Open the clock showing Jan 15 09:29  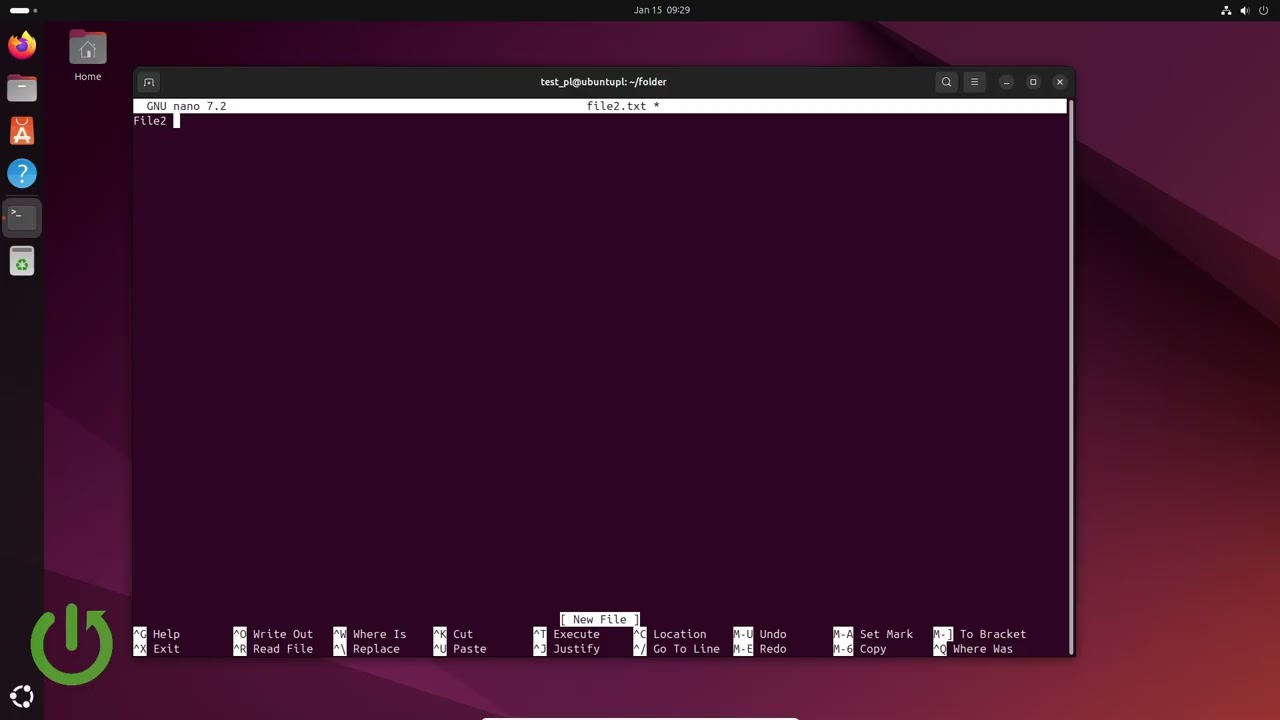point(662,10)
